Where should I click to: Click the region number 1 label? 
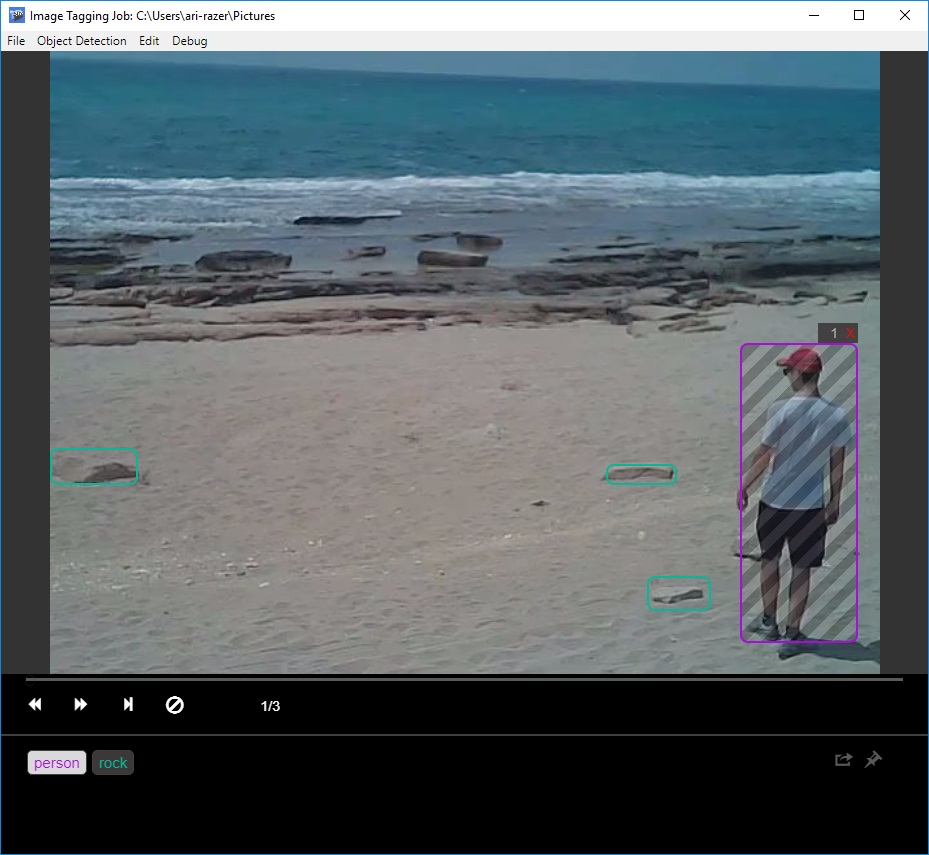coord(834,334)
